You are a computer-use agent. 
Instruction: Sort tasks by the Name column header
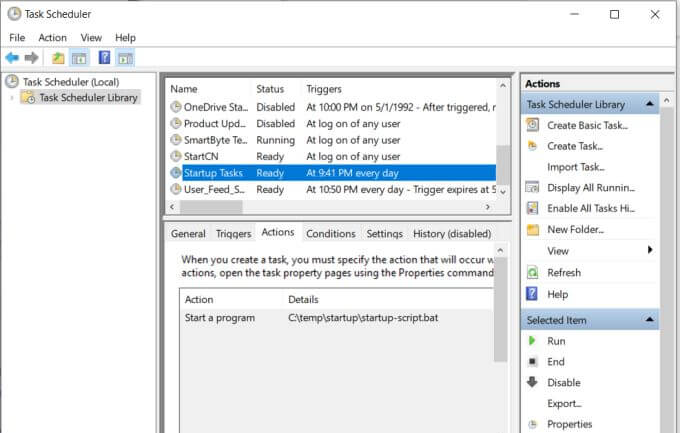pyautogui.click(x=184, y=89)
